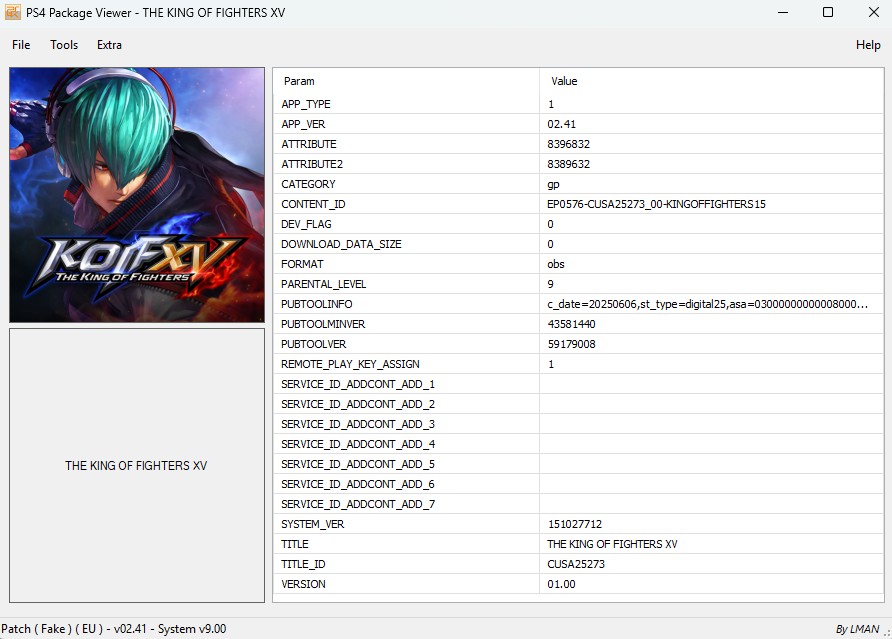Click the KOF XV cover art thumbnail

137,195
